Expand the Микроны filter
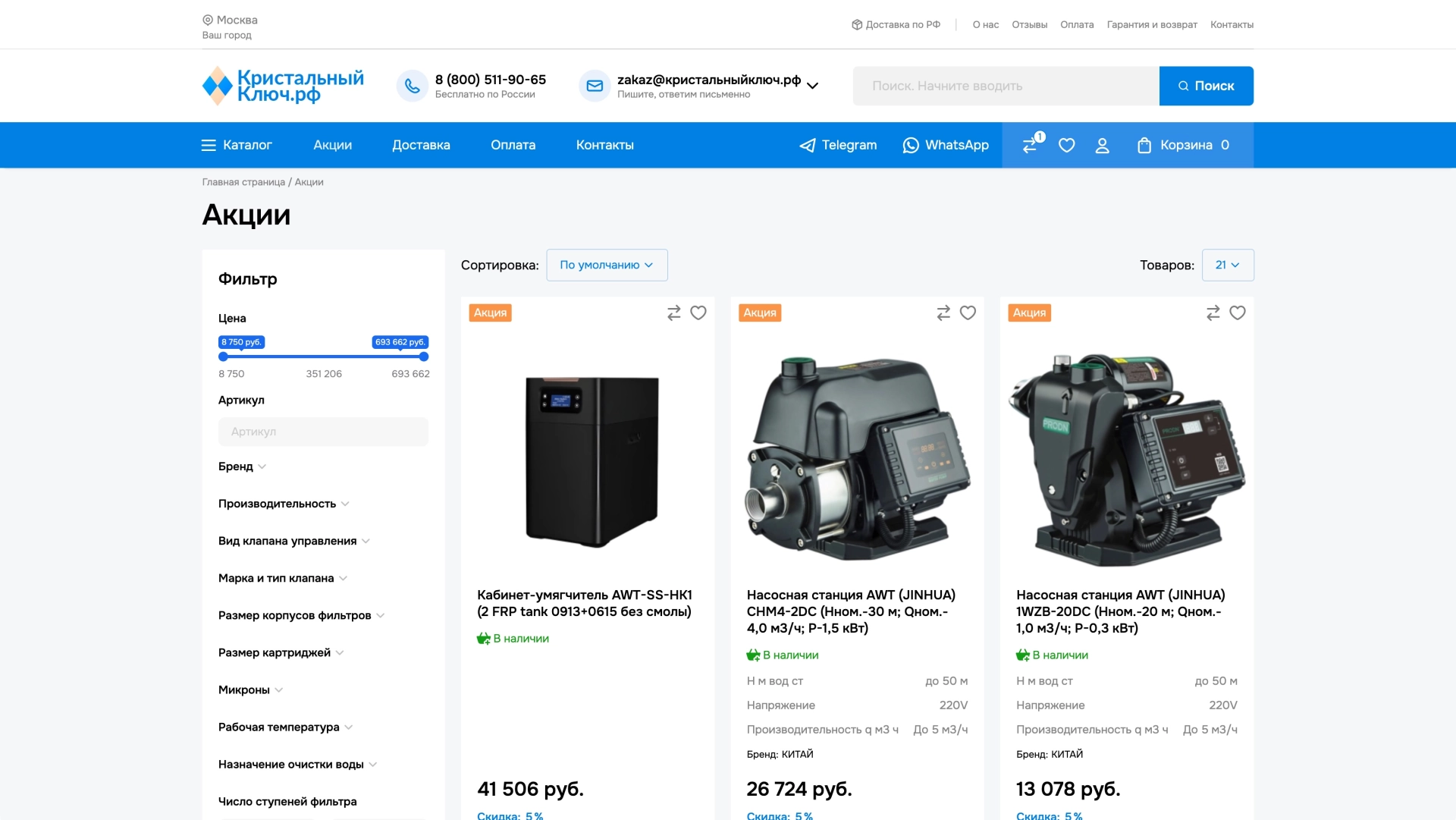The image size is (1456, 820). 251,690
